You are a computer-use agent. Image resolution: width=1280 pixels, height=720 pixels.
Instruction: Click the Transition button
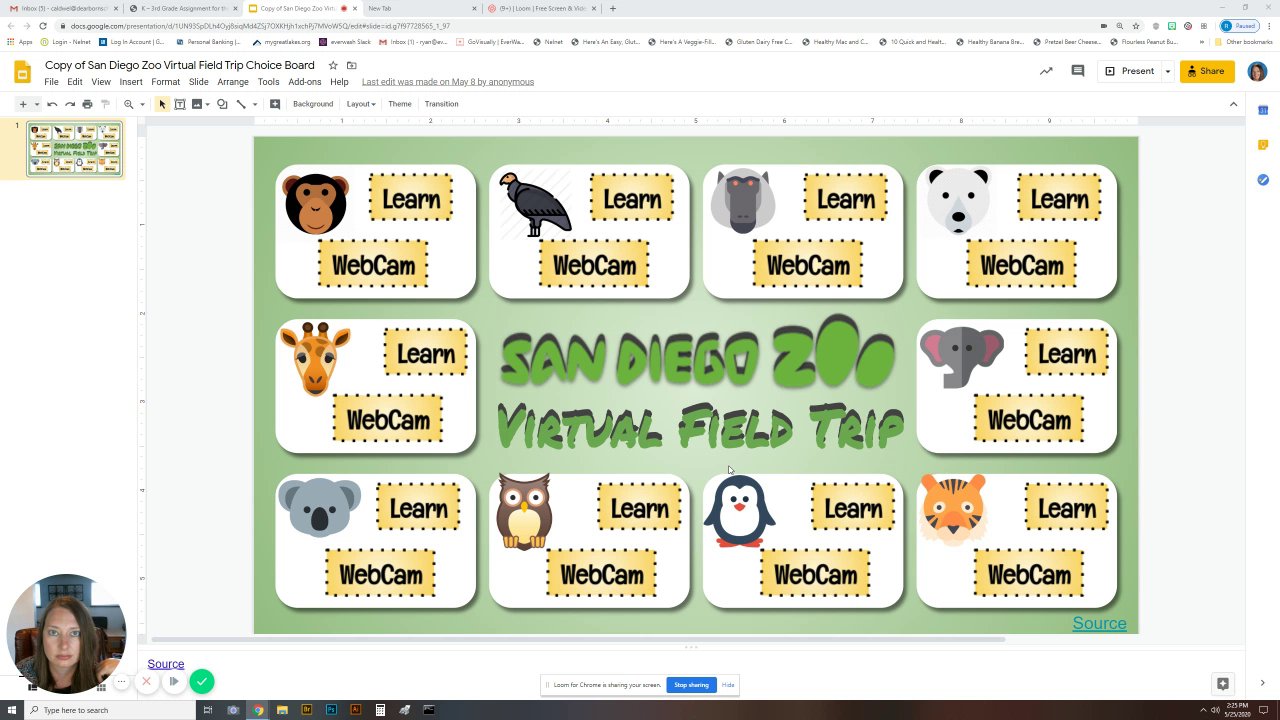[441, 104]
